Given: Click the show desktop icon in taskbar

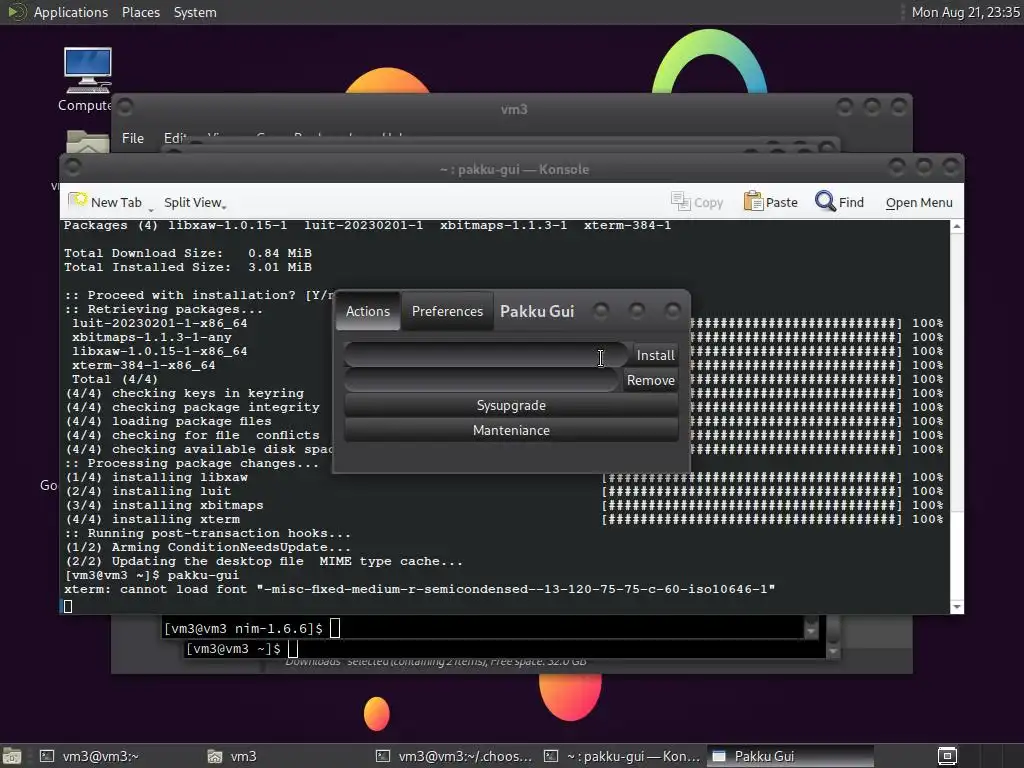Looking at the screenshot, I should [11, 756].
